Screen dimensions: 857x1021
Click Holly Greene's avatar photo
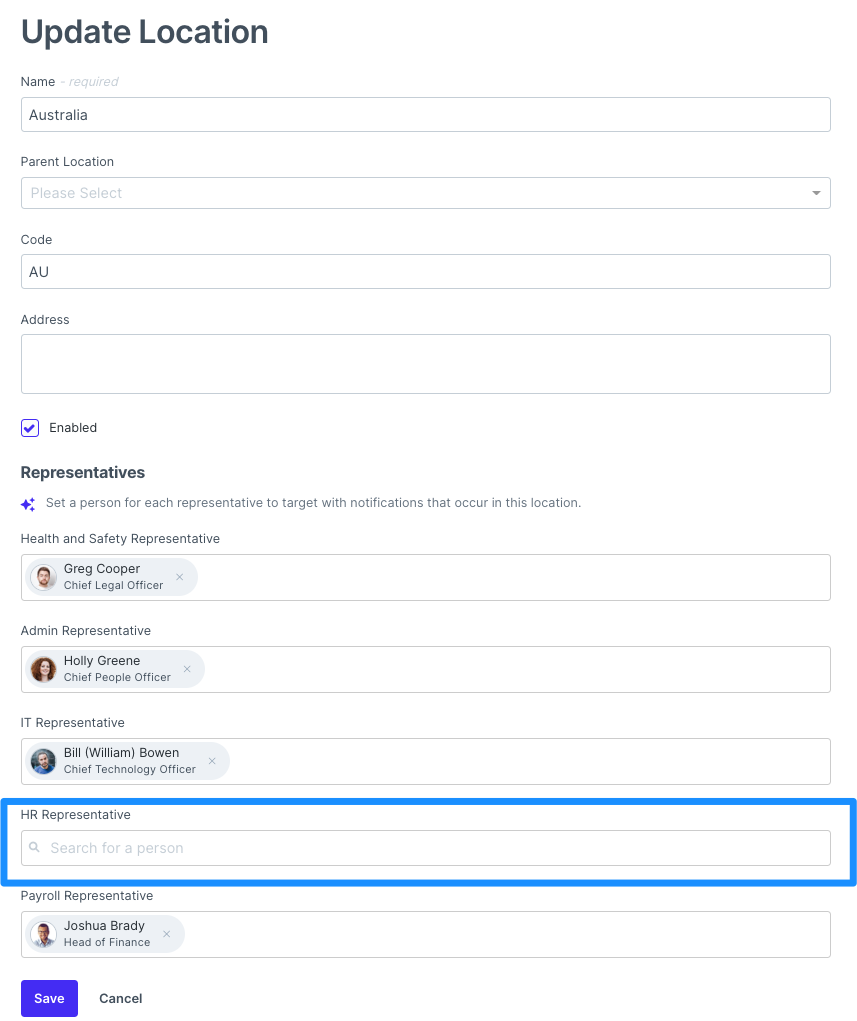[44, 669]
